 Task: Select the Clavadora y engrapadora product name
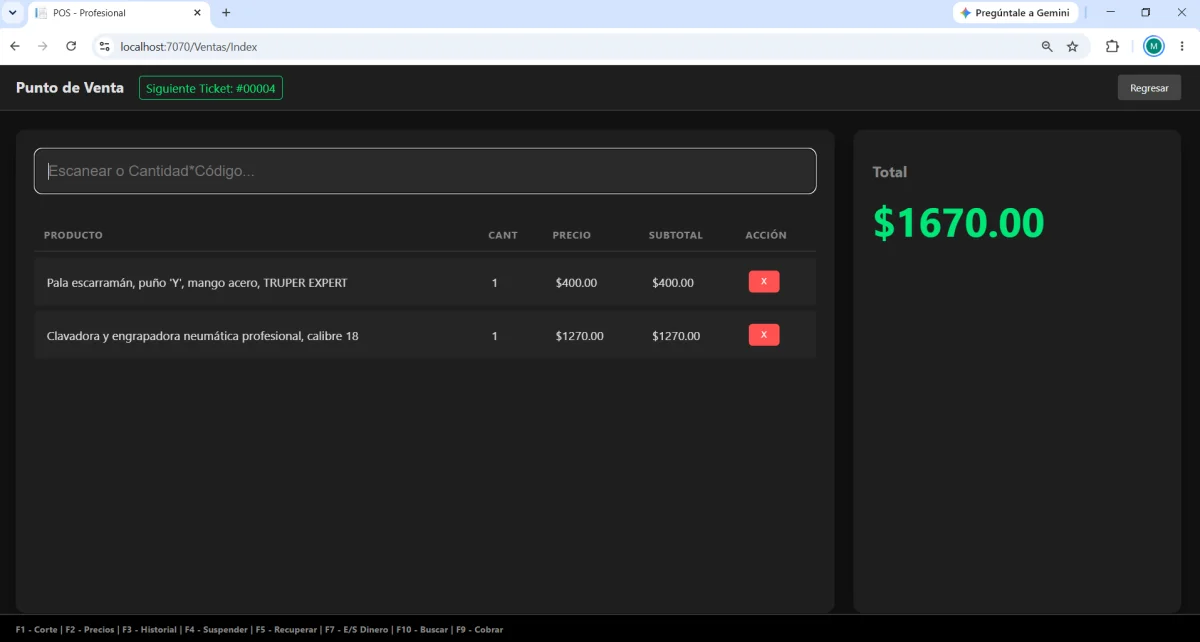(202, 336)
